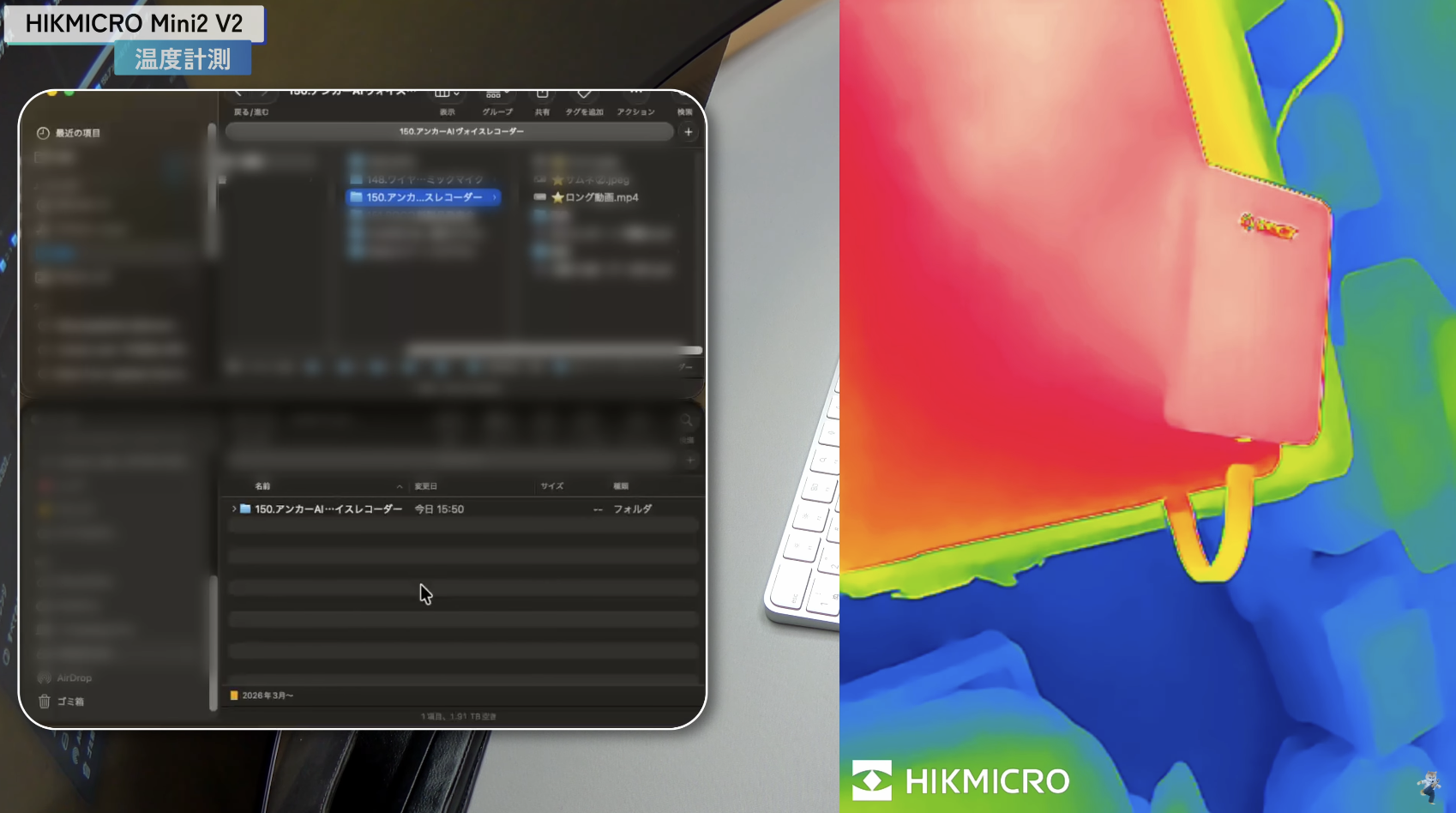Click the ゴミ箱 trash icon in sidebar
The width and height of the screenshot is (1456, 813).
coord(45,702)
